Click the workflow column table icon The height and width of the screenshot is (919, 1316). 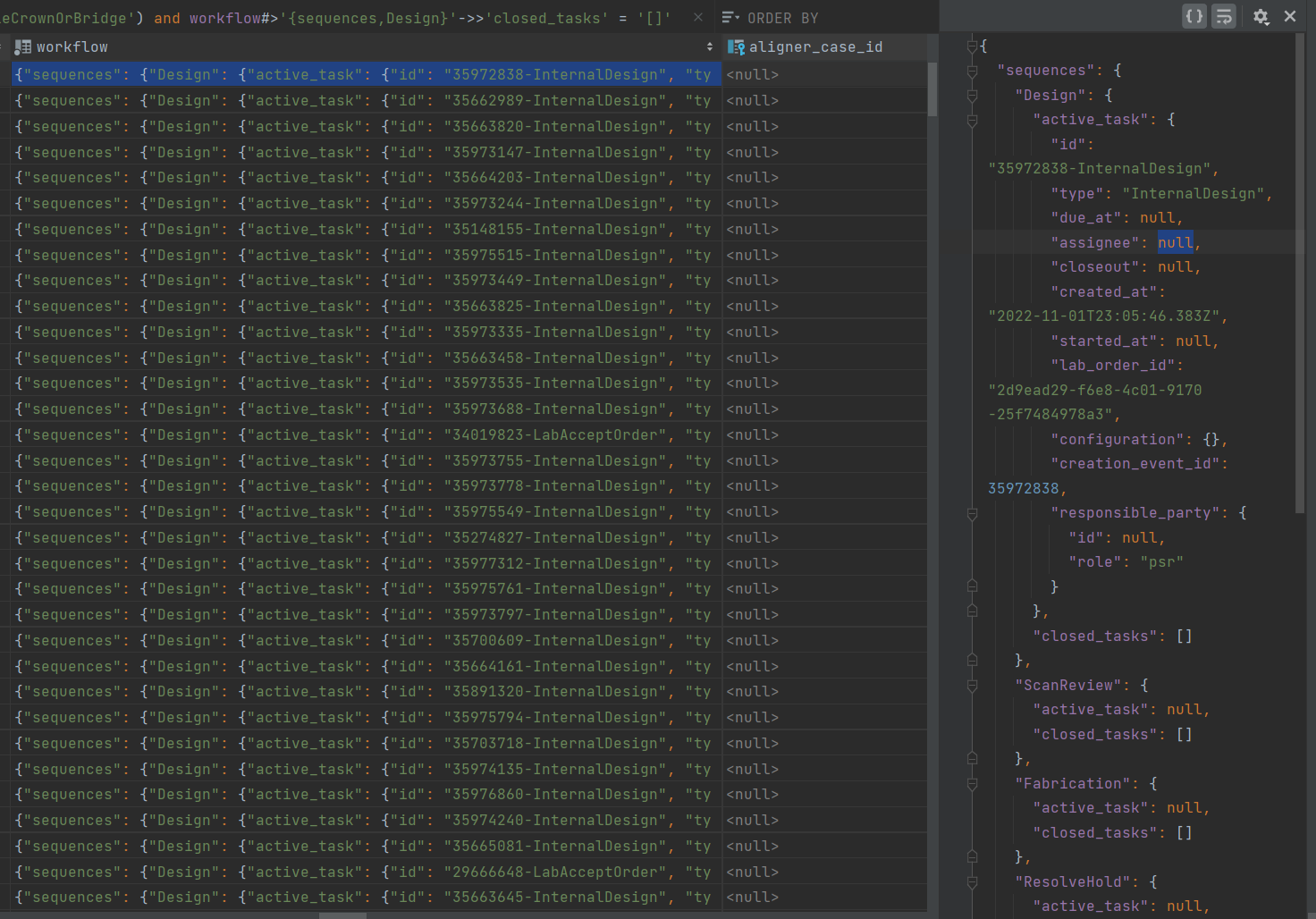tap(23, 46)
